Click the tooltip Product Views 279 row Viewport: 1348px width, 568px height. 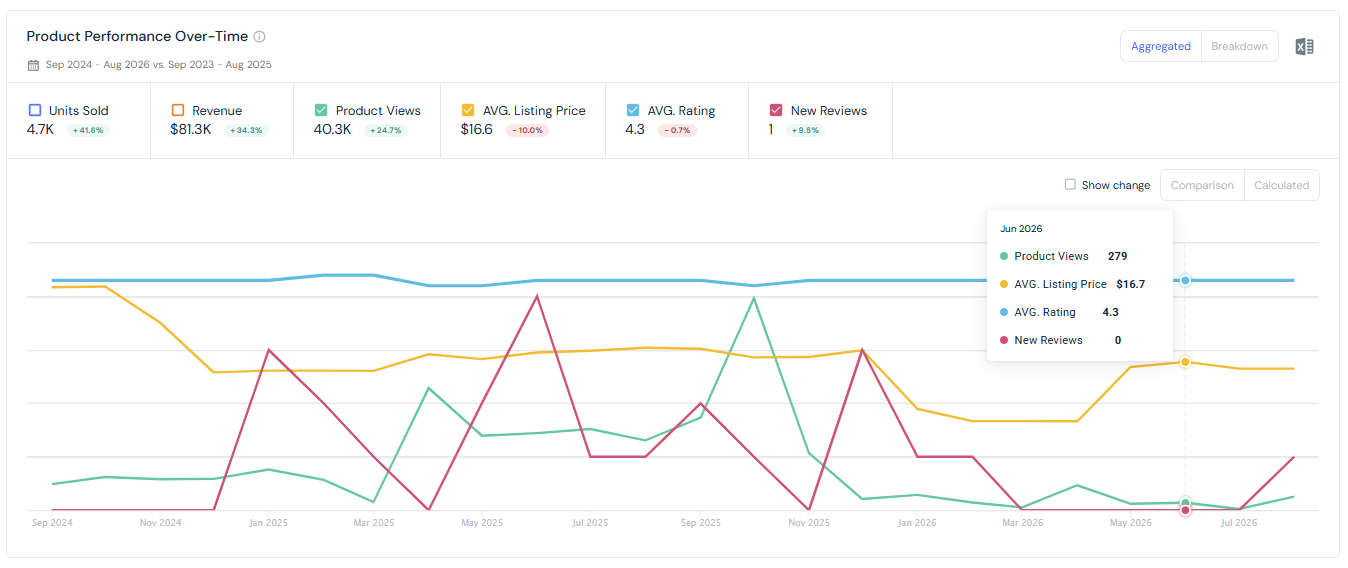pyautogui.click(x=1063, y=256)
